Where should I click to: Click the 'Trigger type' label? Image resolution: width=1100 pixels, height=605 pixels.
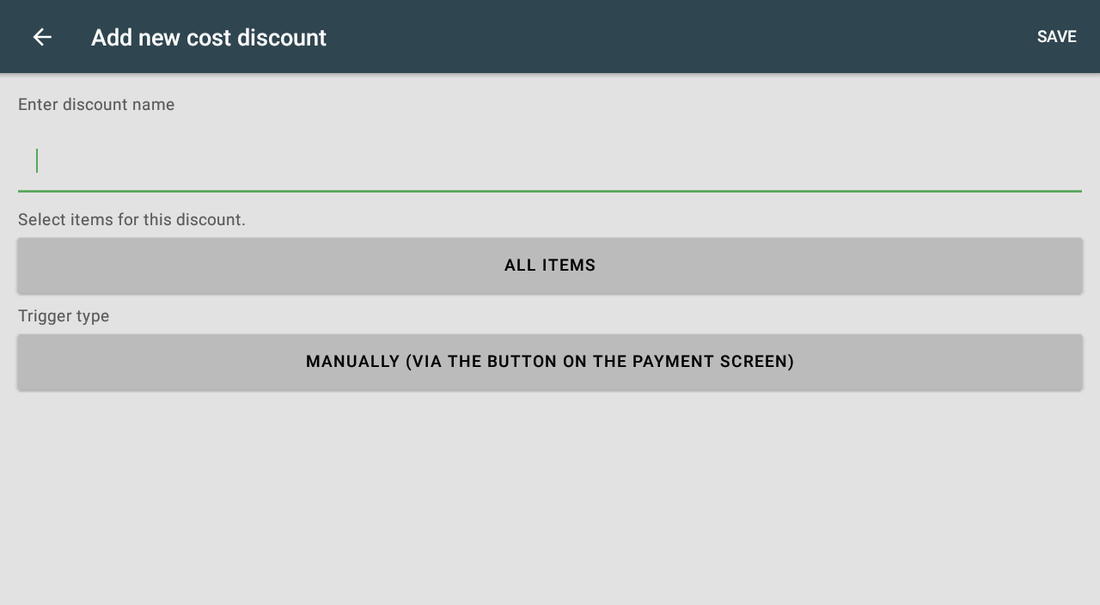64,316
